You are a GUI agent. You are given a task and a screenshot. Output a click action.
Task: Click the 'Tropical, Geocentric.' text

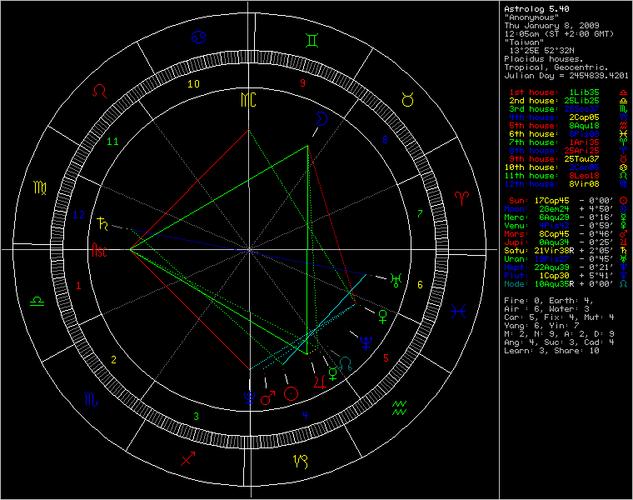pyautogui.click(x=556, y=67)
